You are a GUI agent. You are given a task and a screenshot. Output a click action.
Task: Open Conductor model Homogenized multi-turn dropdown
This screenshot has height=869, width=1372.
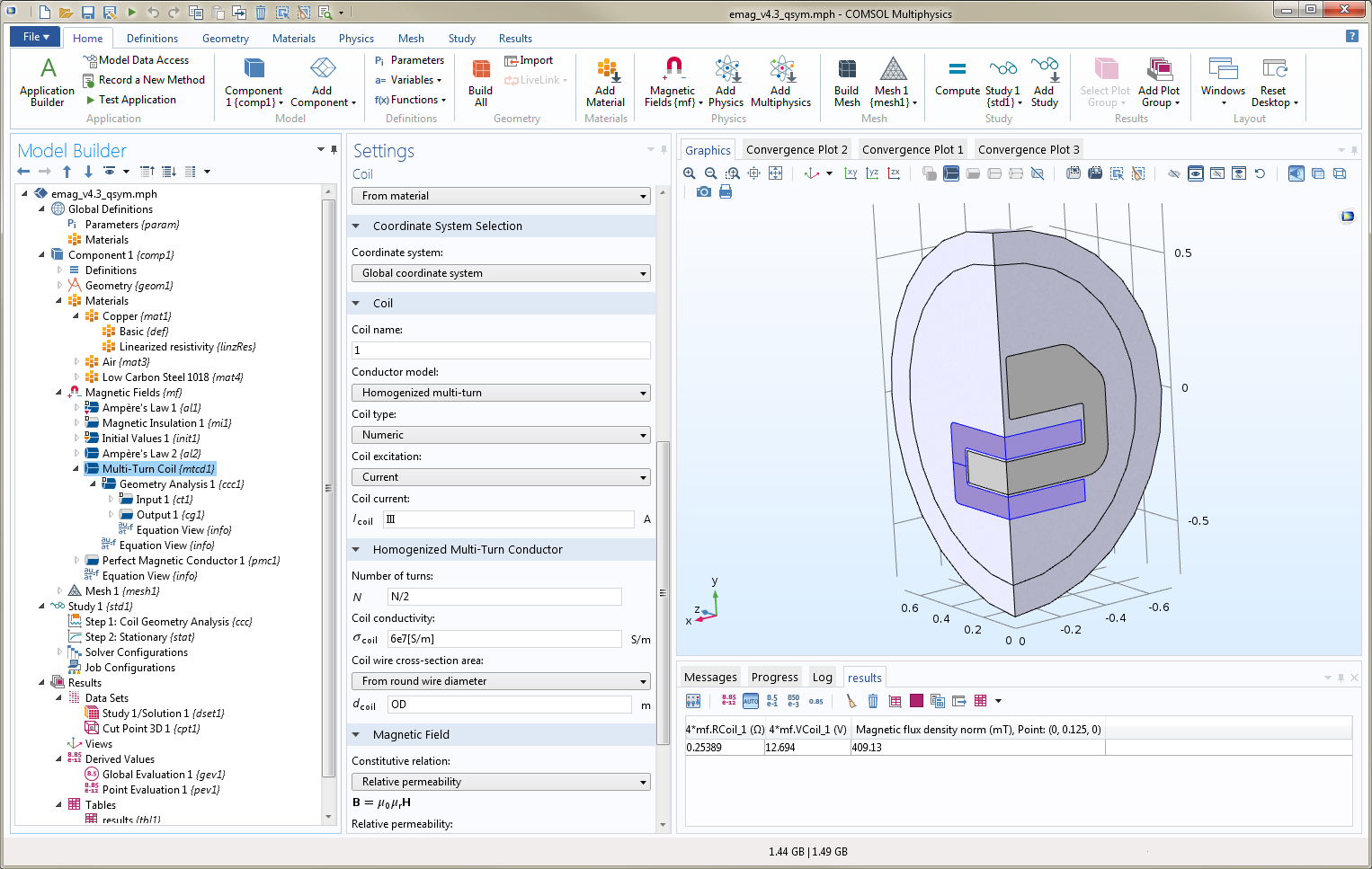pos(501,393)
